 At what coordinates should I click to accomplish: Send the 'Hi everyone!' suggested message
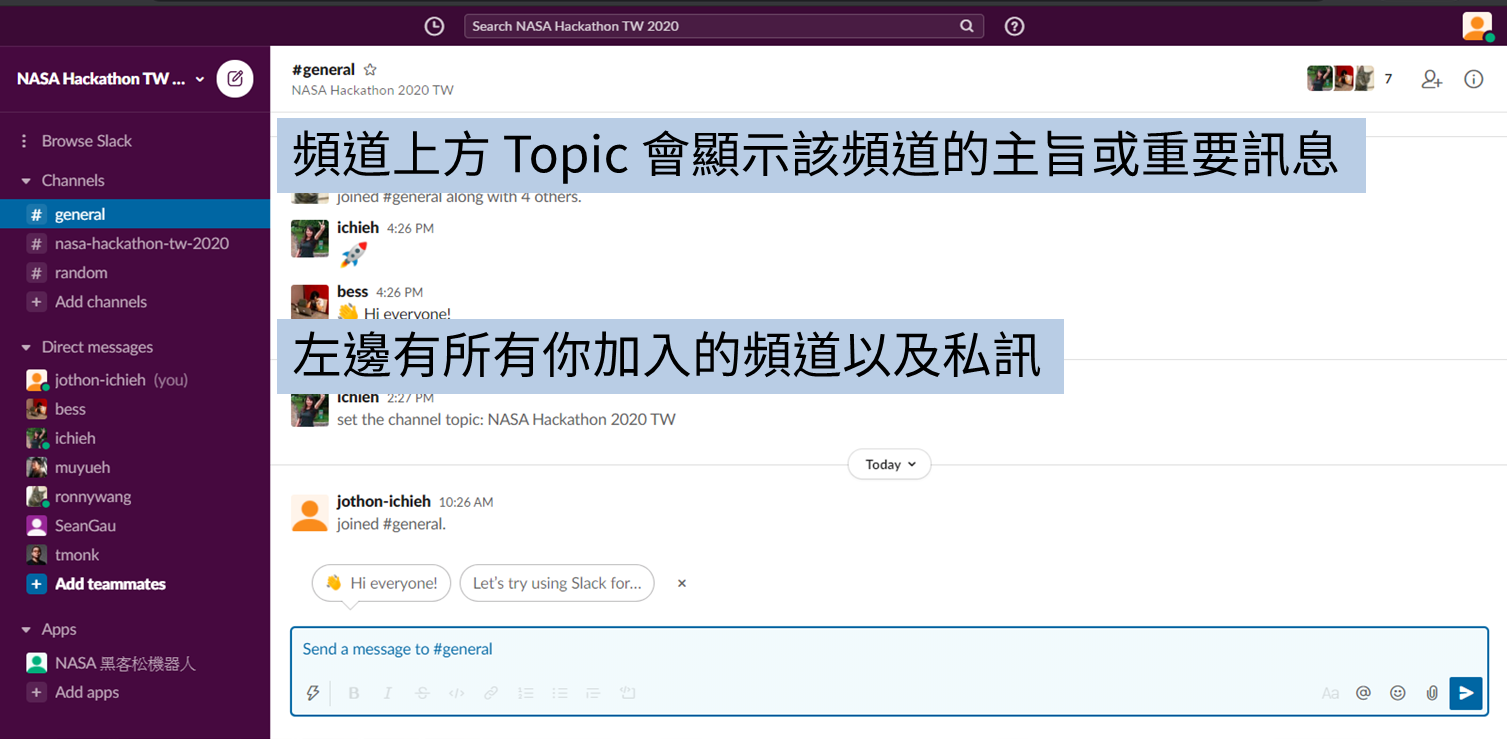381,583
